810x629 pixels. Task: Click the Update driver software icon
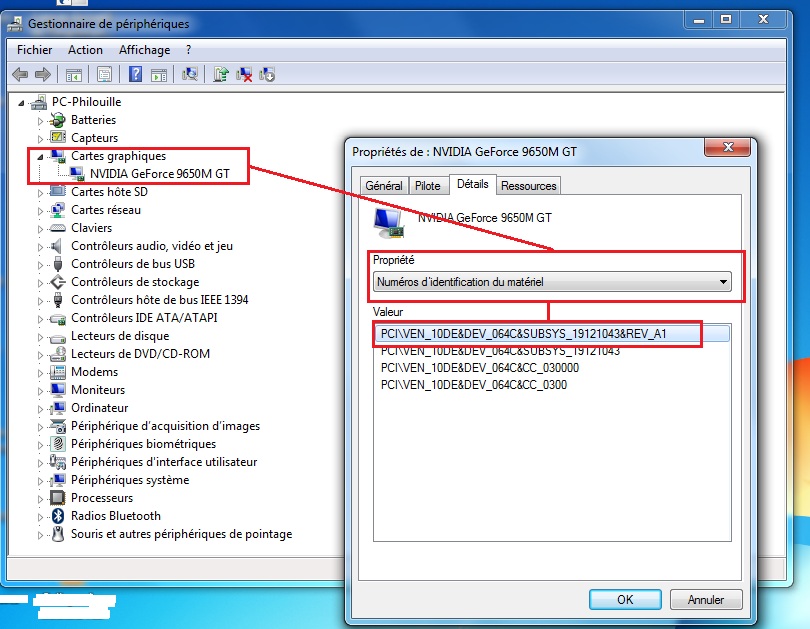coord(221,74)
